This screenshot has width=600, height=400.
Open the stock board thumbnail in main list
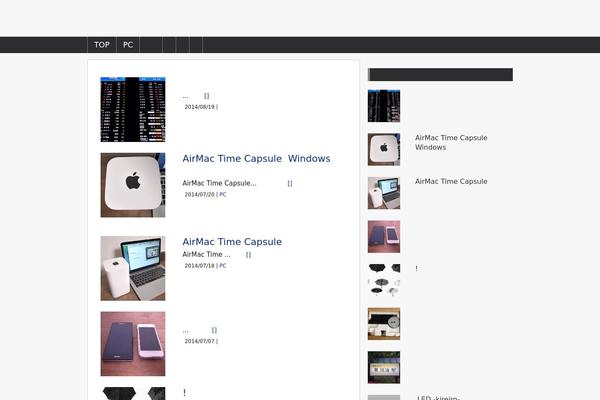click(x=133, y=109)
